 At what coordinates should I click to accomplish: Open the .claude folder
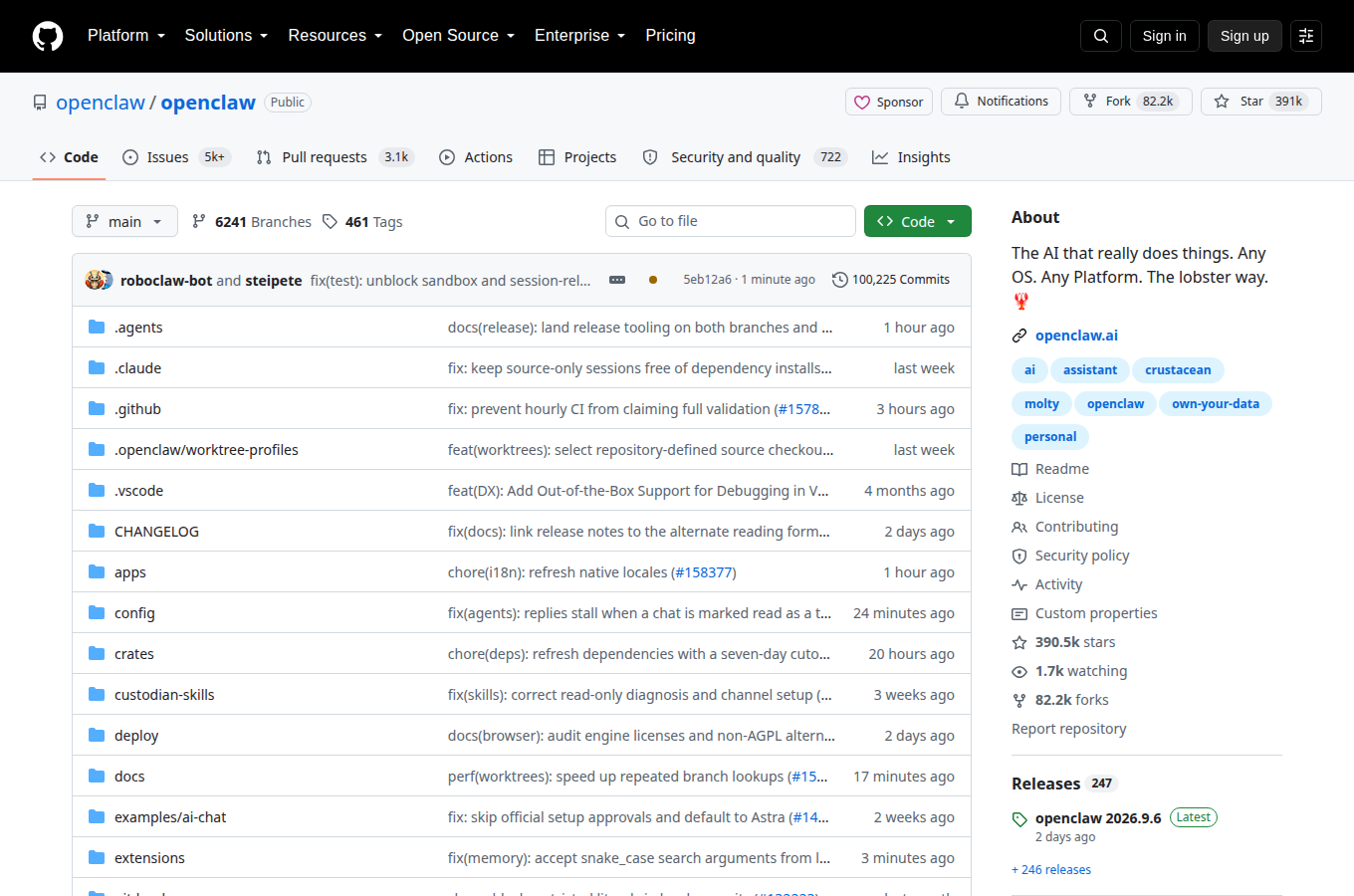(x=137, y=367)
